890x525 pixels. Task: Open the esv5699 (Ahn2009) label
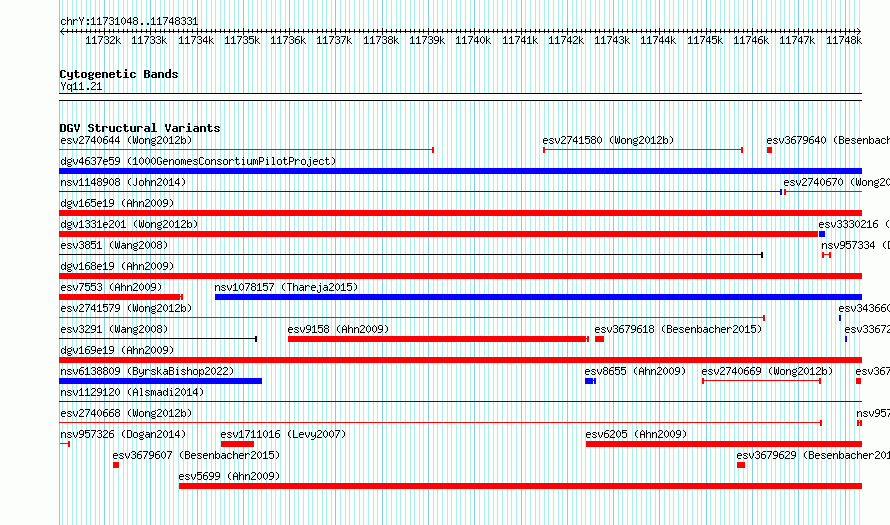click(x=229, y=476)
